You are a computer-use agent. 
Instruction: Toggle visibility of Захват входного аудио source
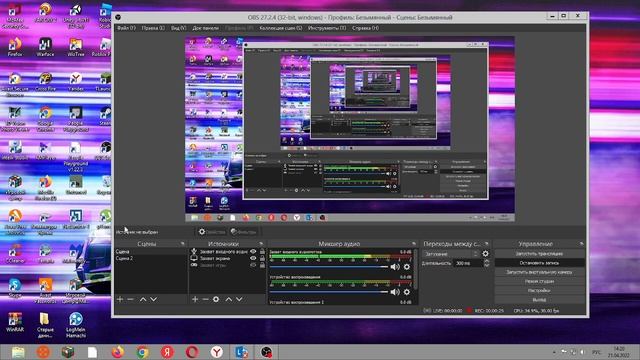click(x=253, y=251)
